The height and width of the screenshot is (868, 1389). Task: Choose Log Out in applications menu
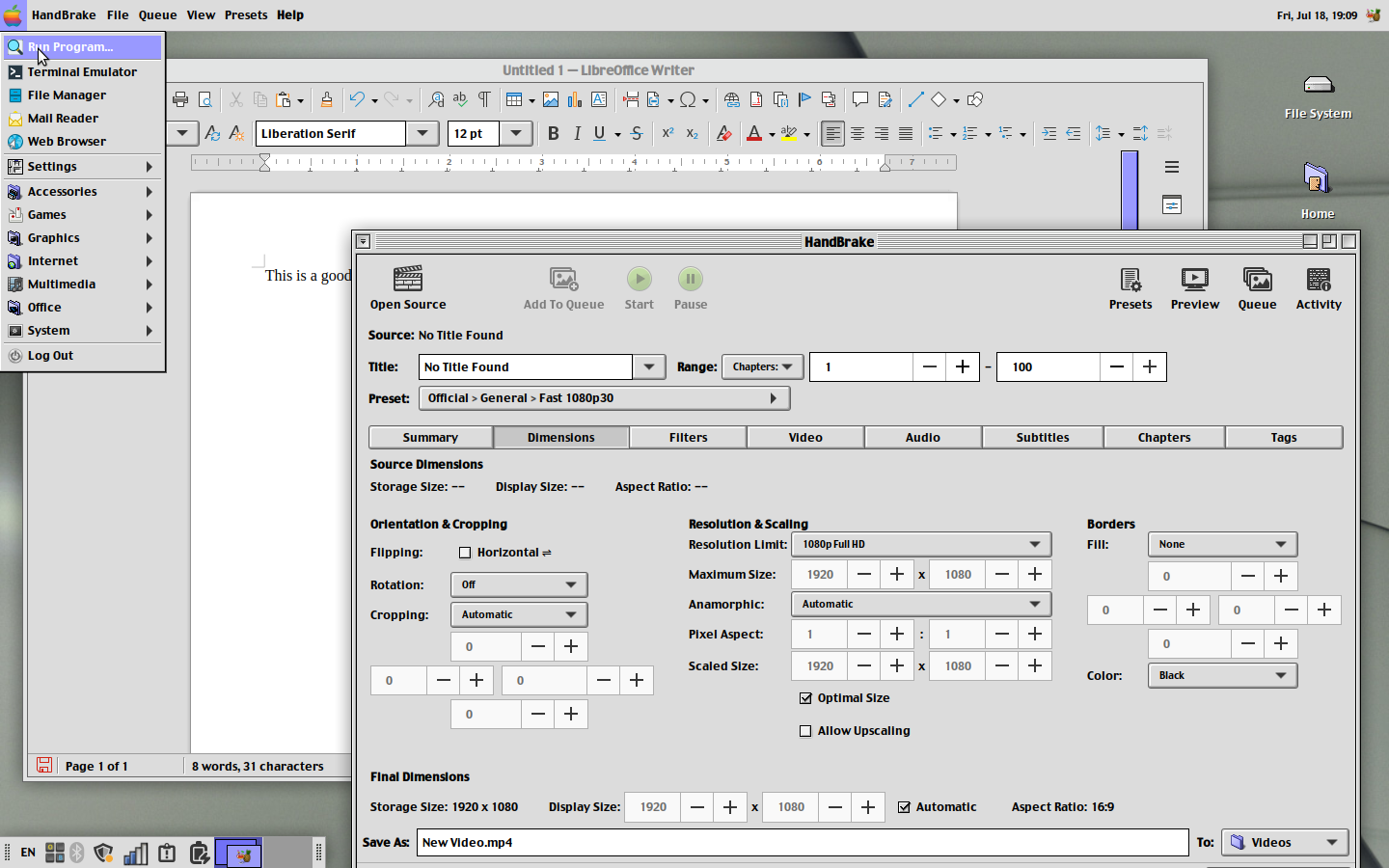click(83, 355)
